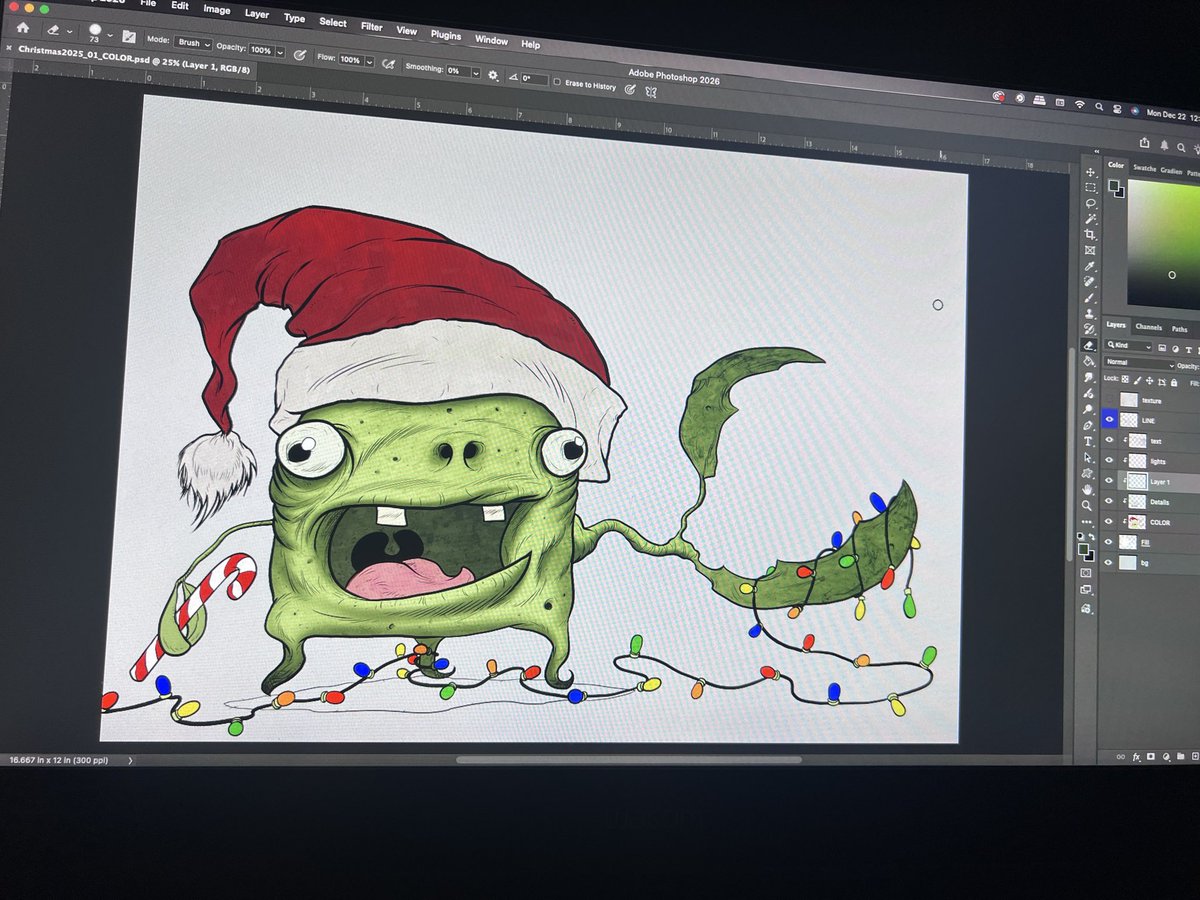Image resolution: width=1200 pixels, height=900 pixels.
Task: Select the Crop tool
Action: [x=1090, y=234]
